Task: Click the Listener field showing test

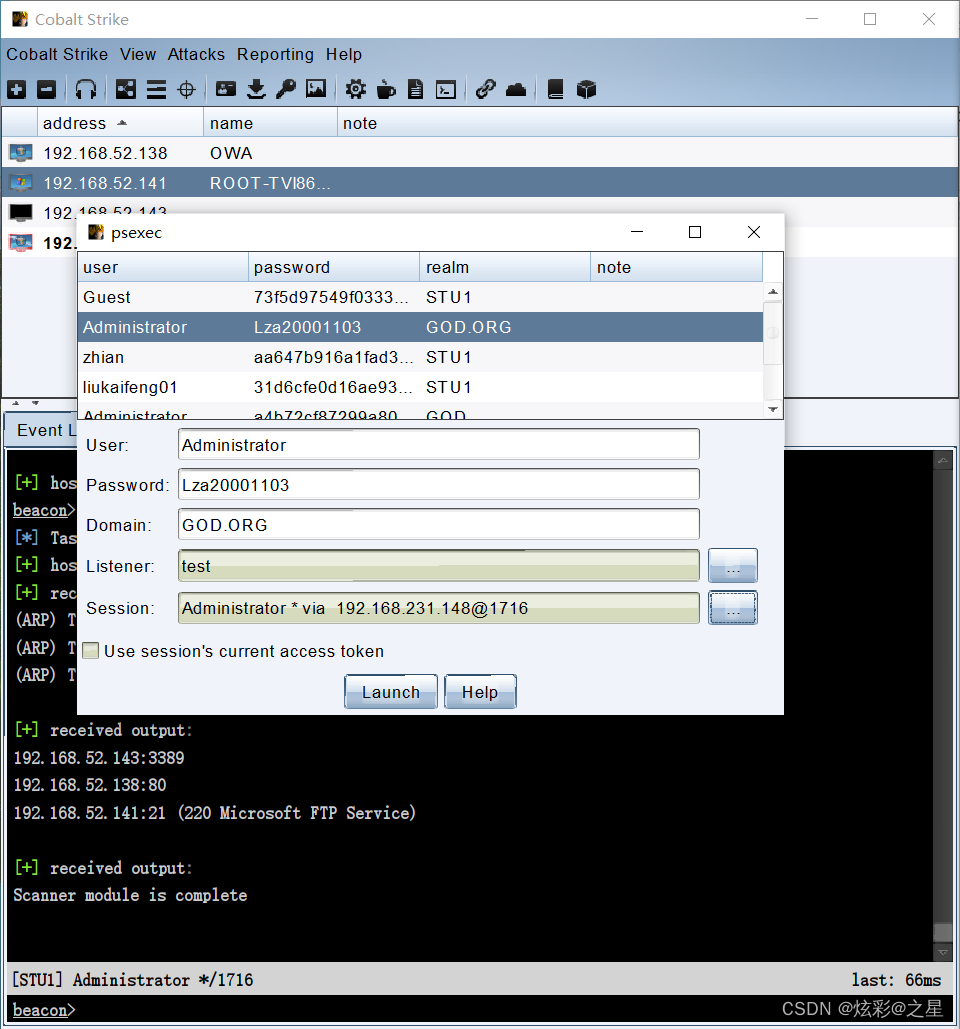Action: pyautogui.click(x=438, y=566)
